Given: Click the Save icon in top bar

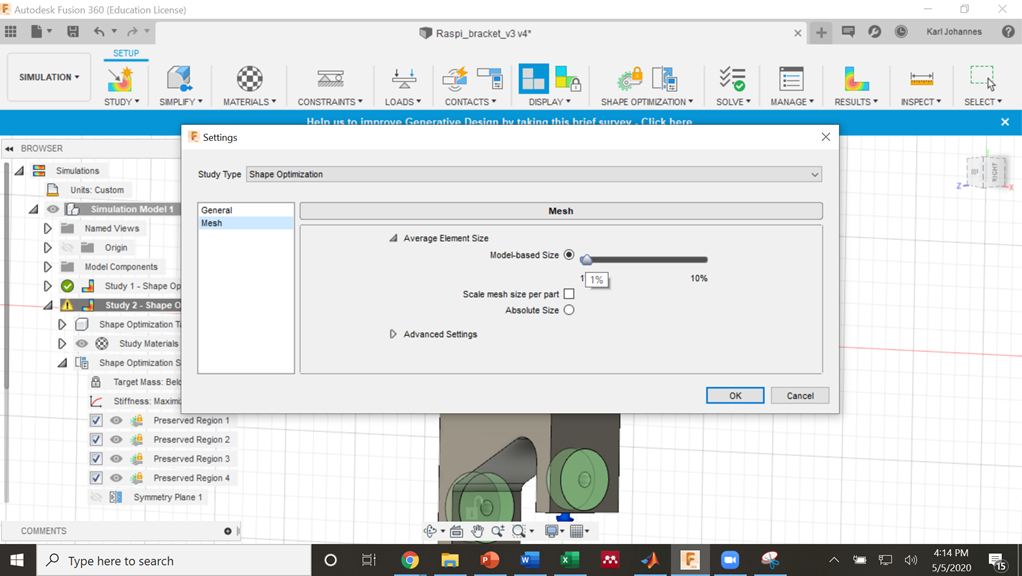Looking at the screenshot, I should tap(73, 31).
